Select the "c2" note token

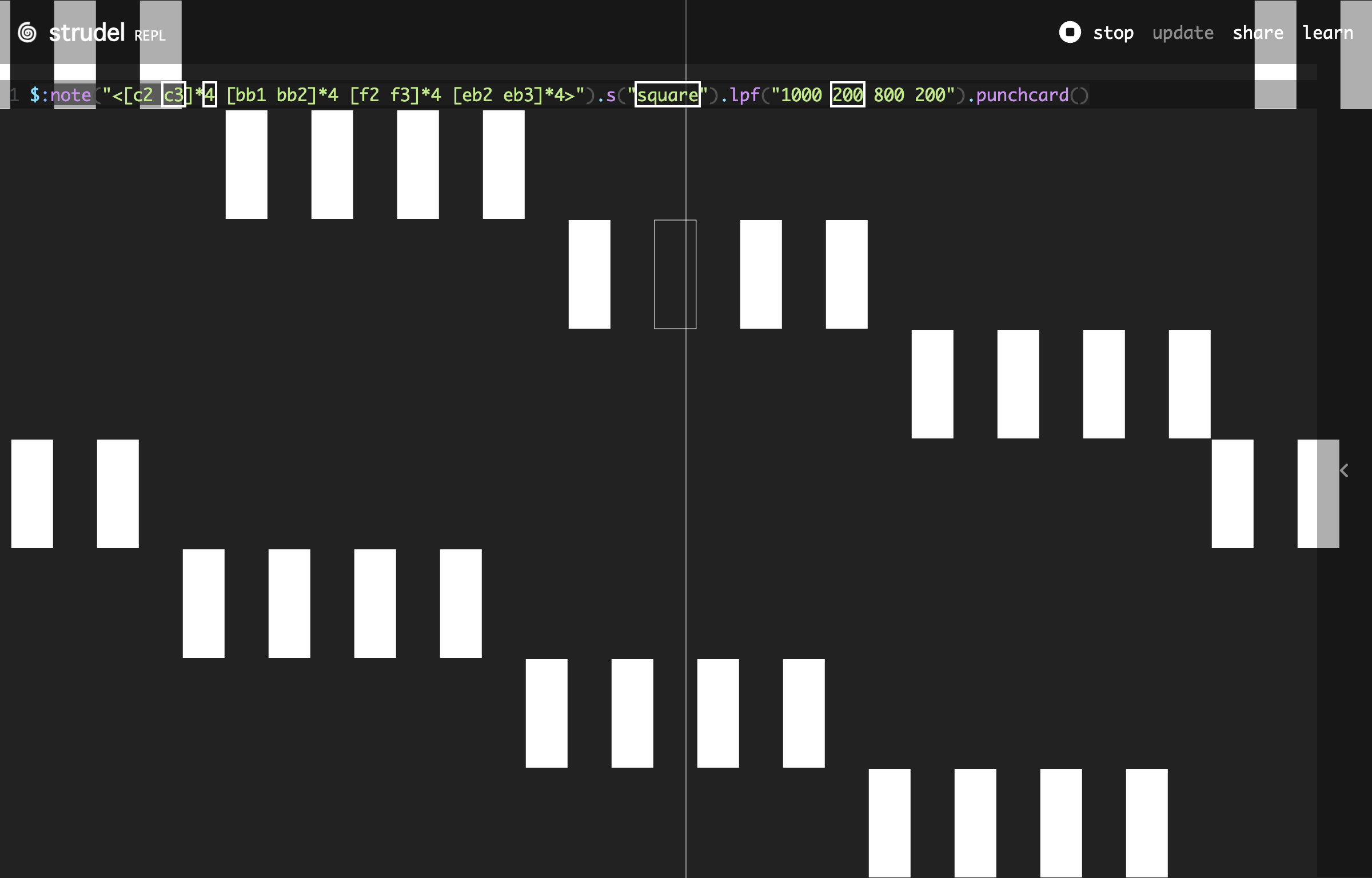pyautogui.click(x=143, y=95)
